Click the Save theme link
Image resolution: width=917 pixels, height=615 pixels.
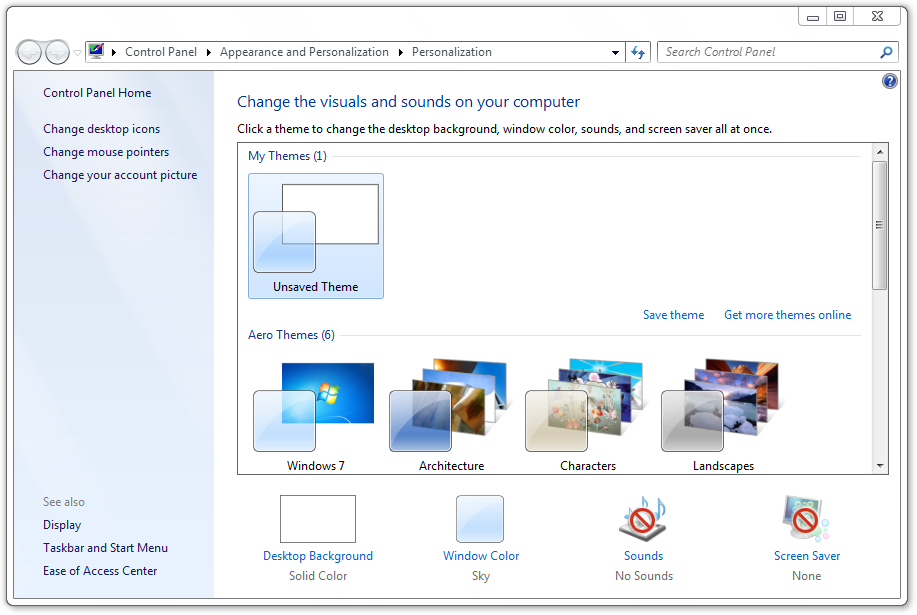(673, 315)
